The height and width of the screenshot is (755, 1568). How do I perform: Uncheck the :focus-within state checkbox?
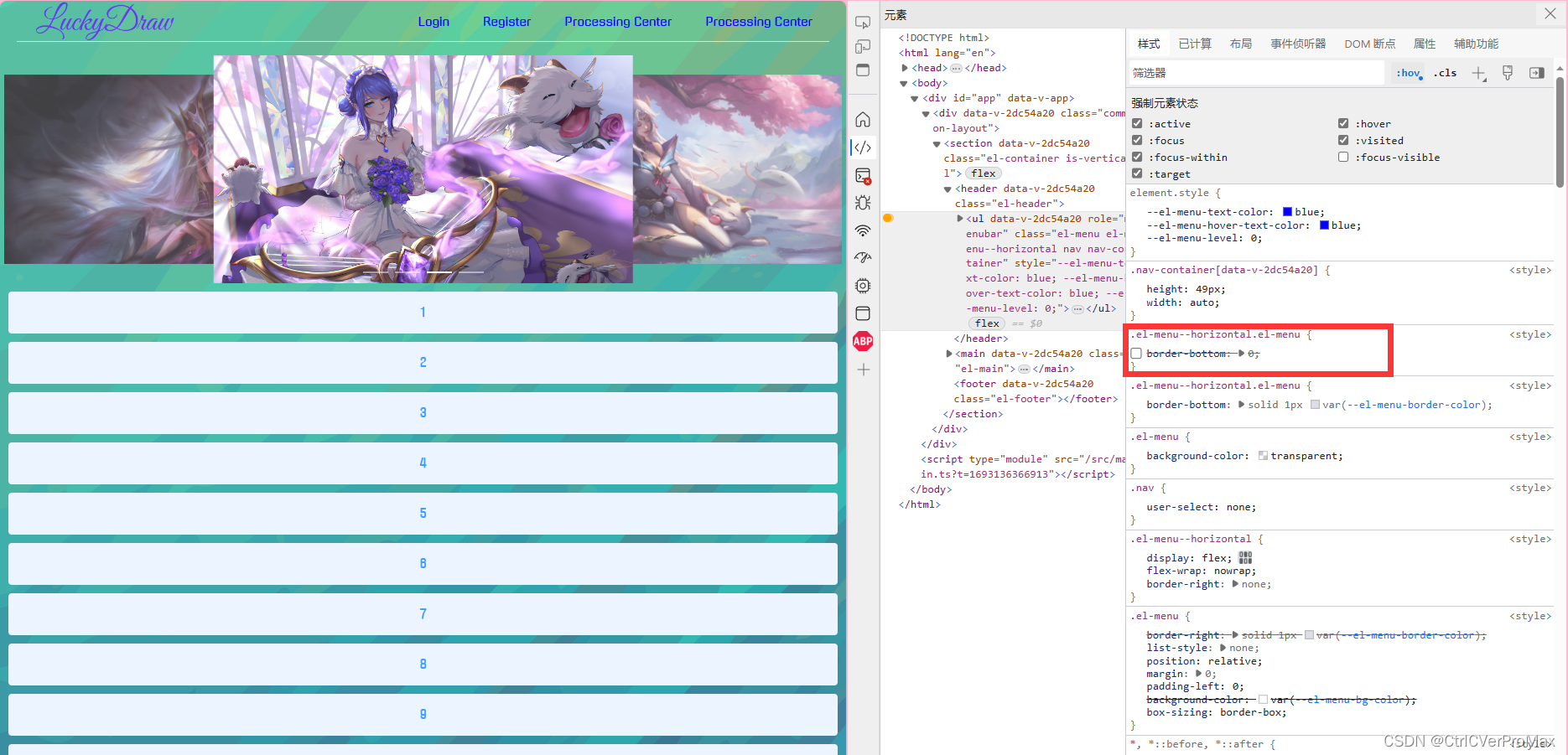[1137, 157]
